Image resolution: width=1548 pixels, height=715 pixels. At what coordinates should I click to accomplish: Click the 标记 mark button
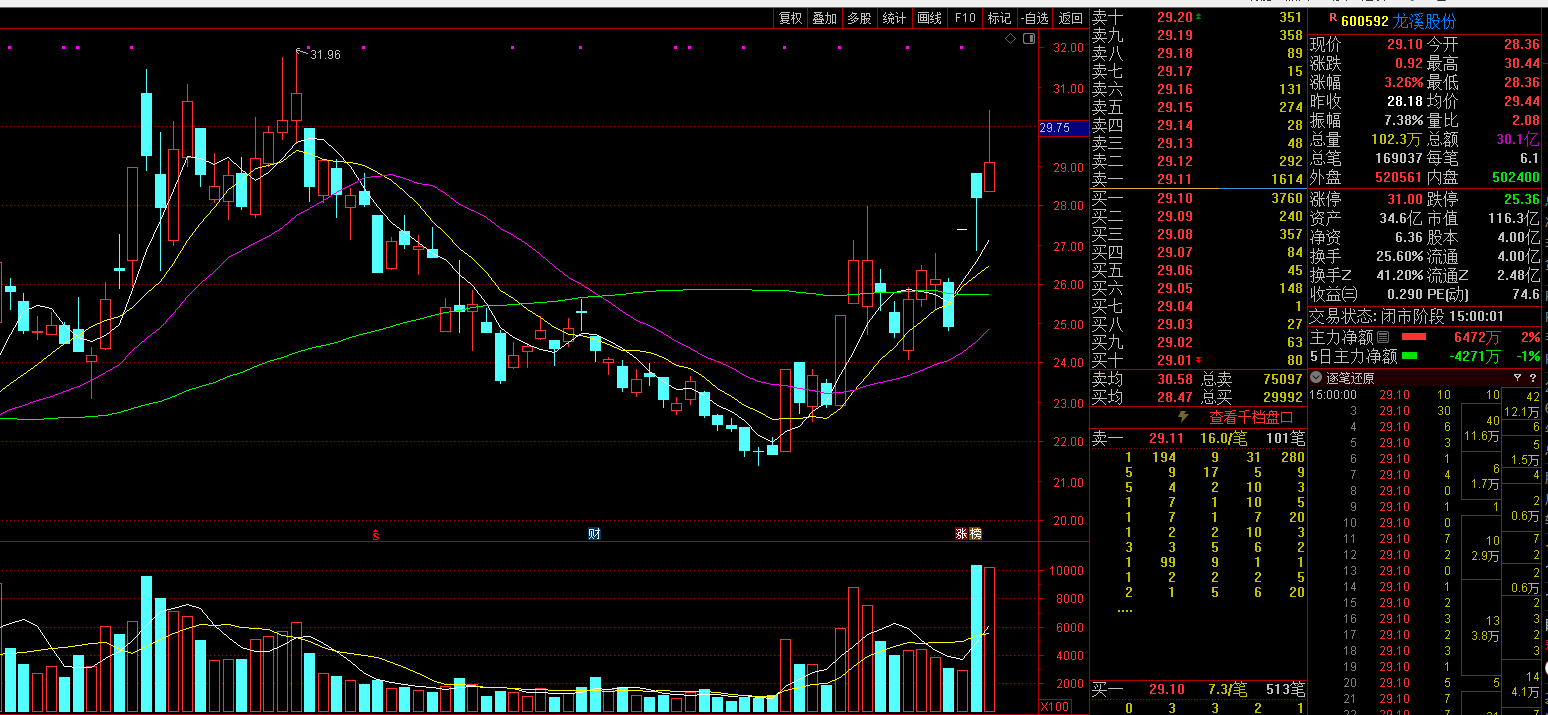(999, 18)
